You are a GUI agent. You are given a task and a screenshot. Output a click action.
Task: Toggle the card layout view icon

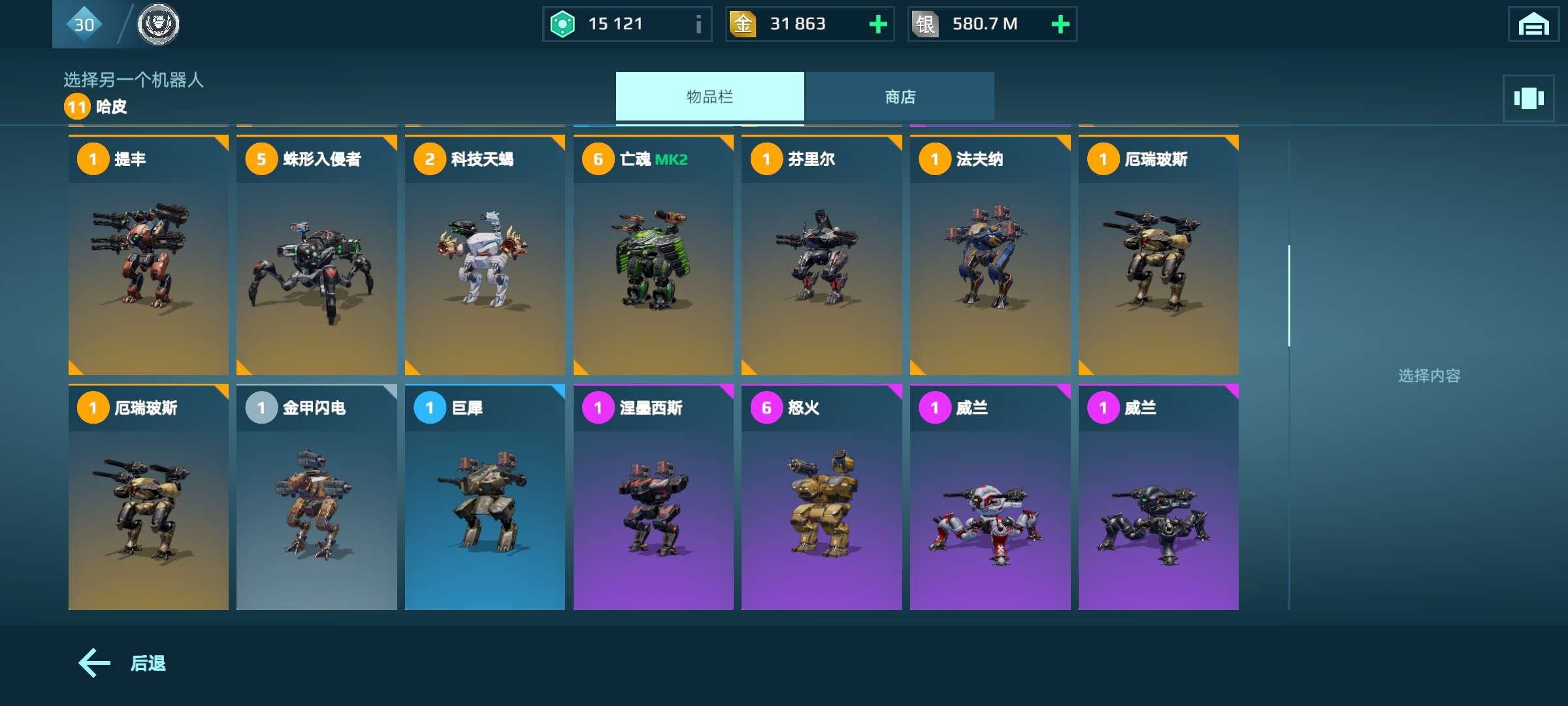(x=1529, y=98)
